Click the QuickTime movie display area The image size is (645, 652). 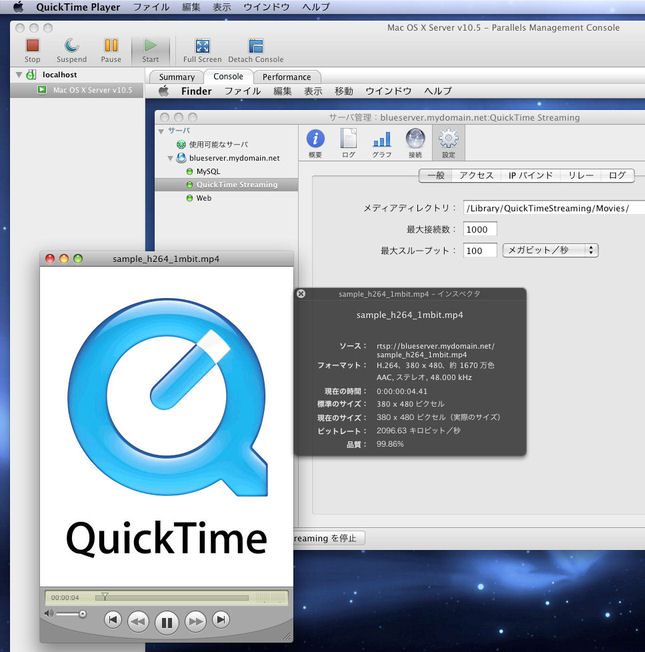coord(166,427)
